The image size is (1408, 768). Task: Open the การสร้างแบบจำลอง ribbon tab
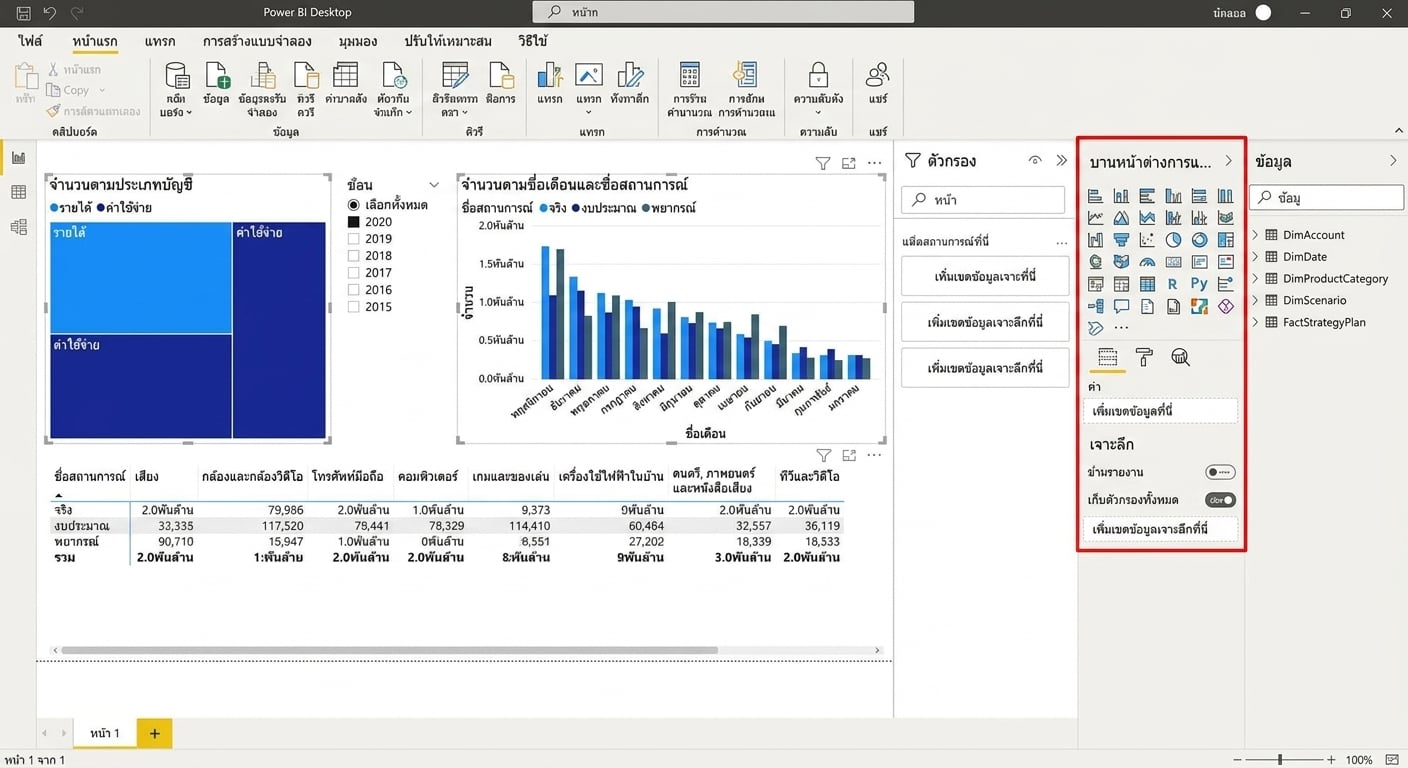[x=257, y=41]
